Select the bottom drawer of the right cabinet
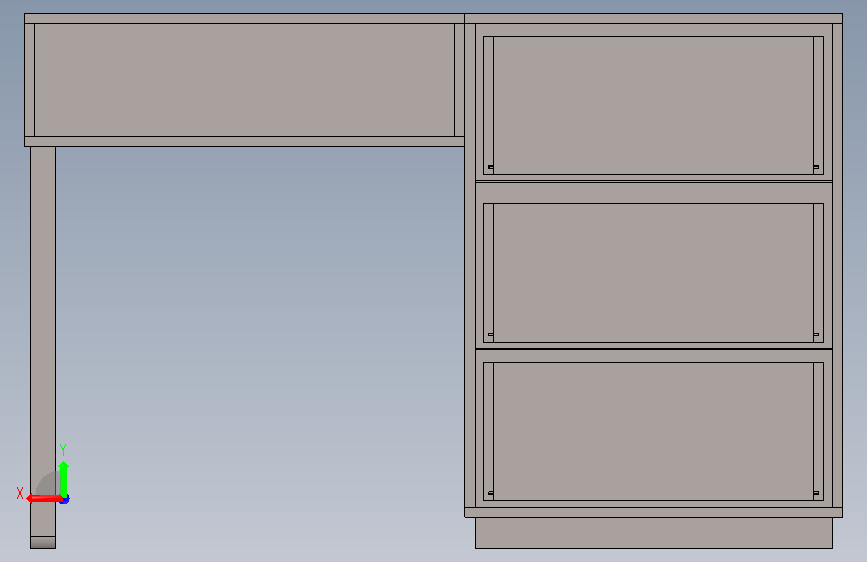 click(654, 431)
